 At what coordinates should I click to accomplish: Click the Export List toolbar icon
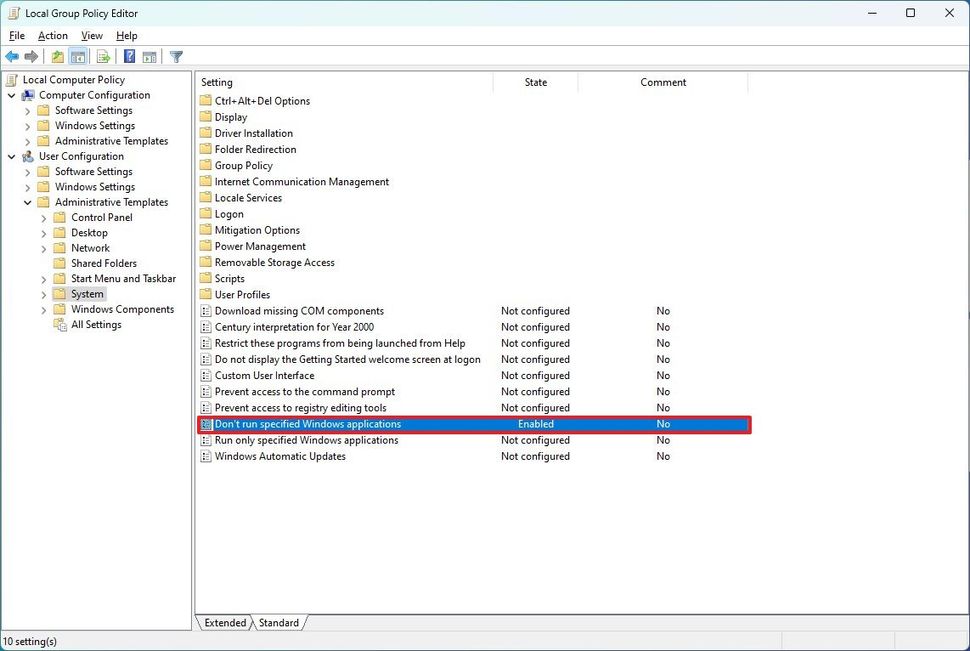(101, 56)
